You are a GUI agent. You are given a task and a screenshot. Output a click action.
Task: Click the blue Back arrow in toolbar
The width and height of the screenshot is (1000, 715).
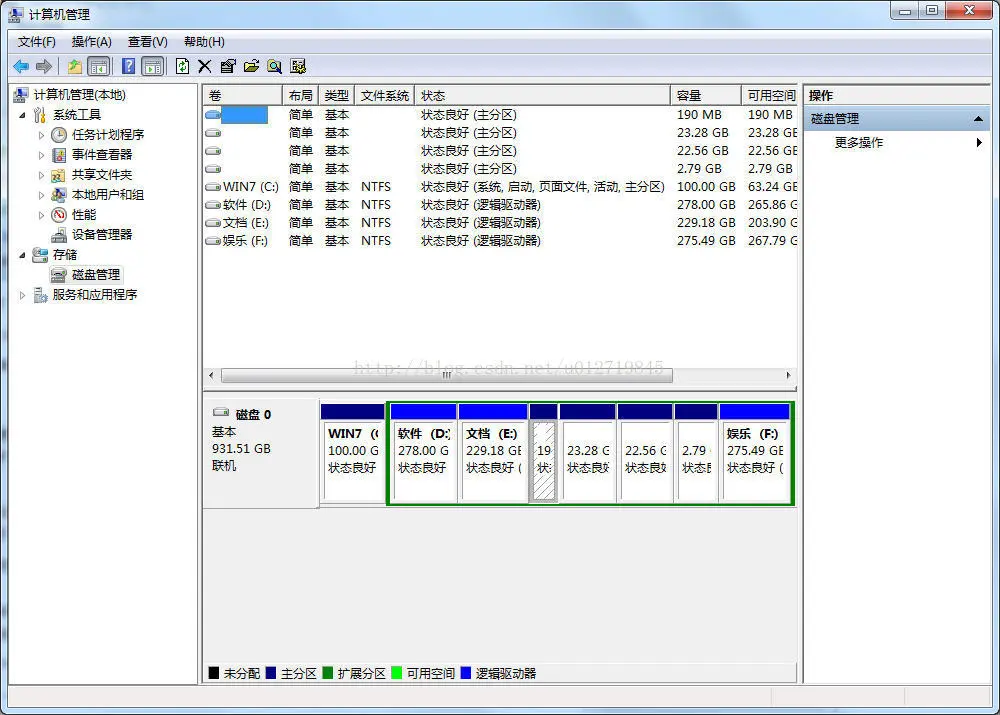point(21,66)
